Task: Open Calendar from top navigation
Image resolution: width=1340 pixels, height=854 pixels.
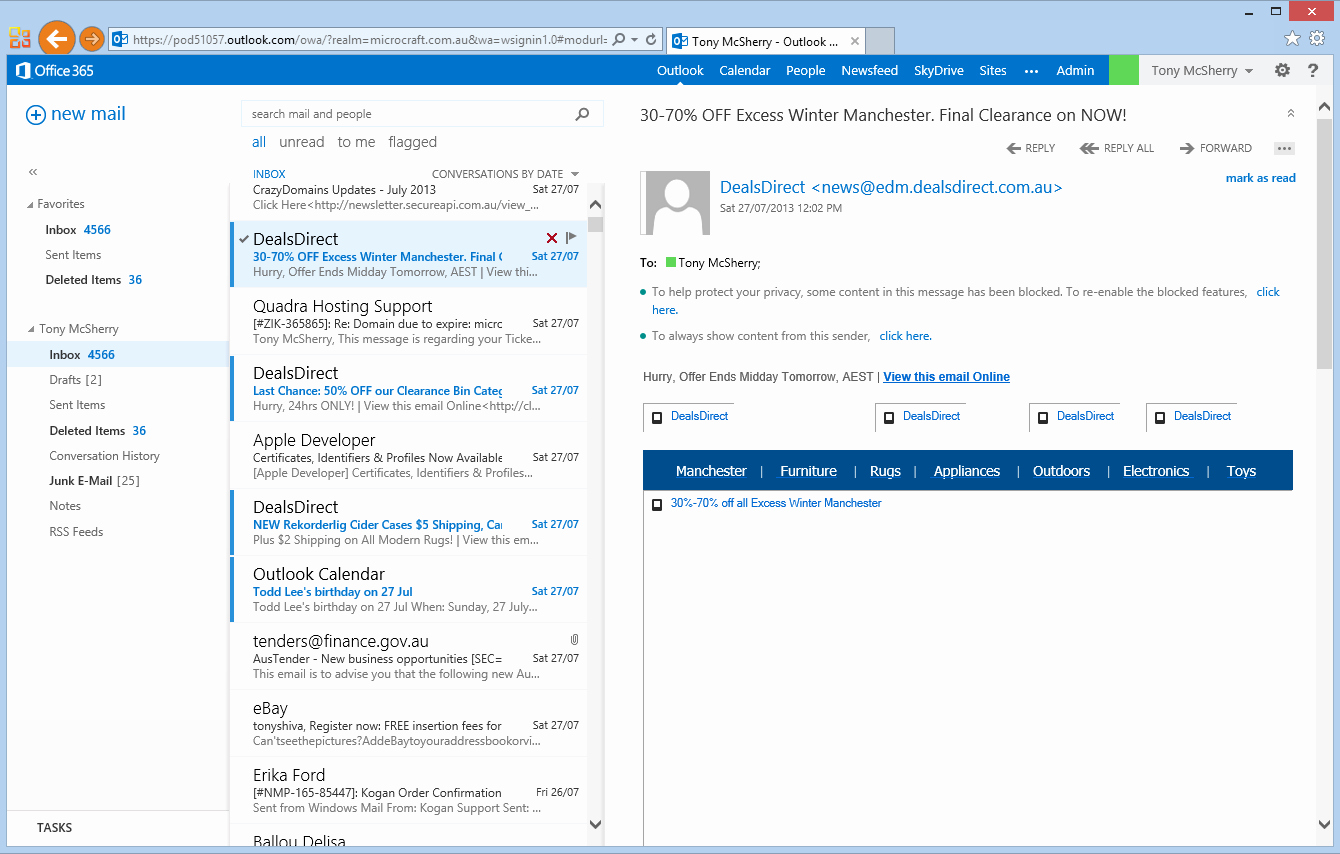Action: tap(745, 70)
